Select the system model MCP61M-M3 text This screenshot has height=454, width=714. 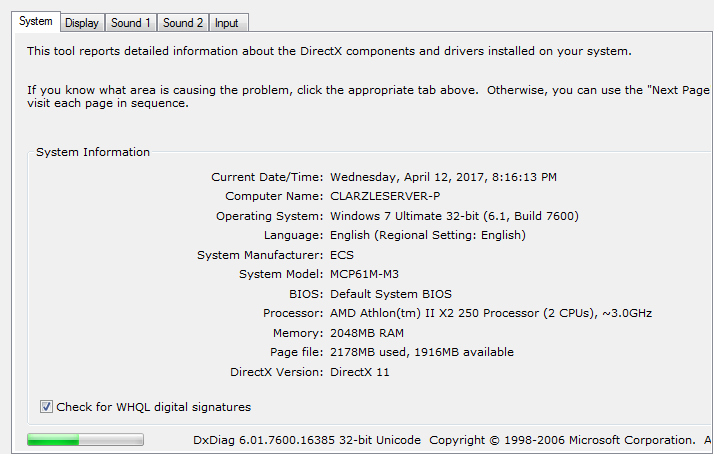point(365,274)
